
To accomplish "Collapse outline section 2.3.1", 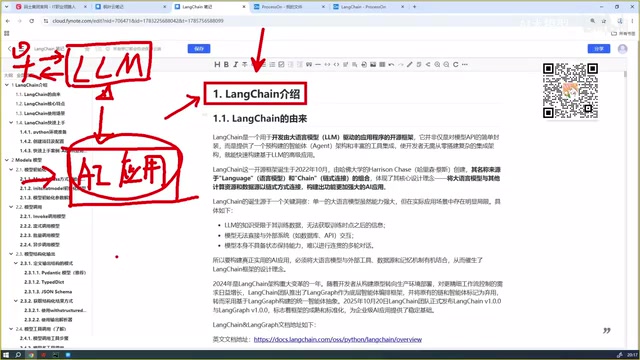I will [16, 263].
